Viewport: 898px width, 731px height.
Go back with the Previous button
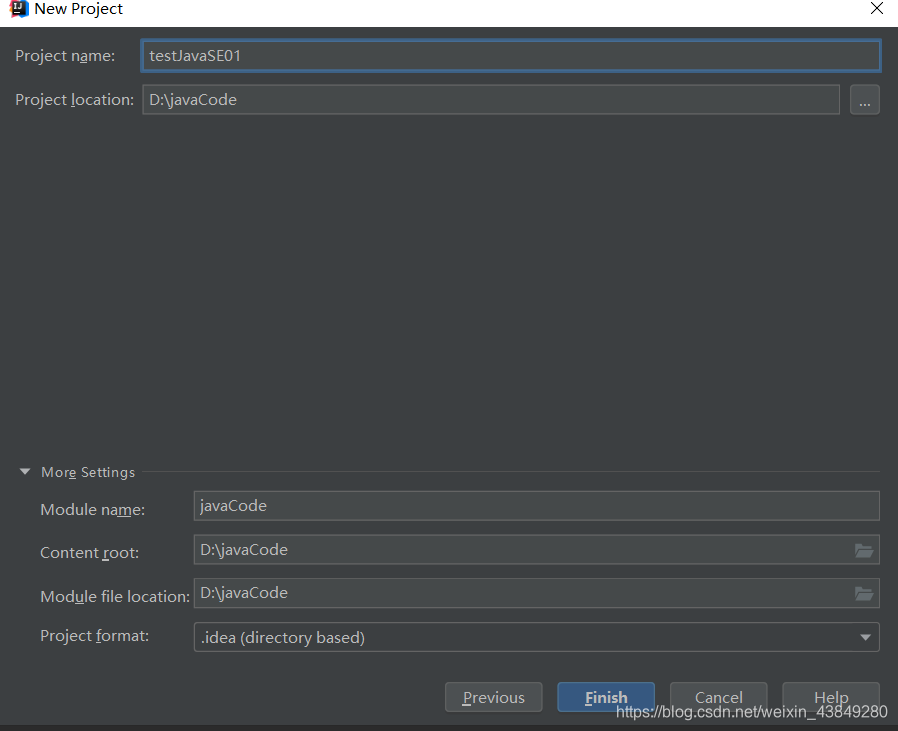tap(494, 697)
